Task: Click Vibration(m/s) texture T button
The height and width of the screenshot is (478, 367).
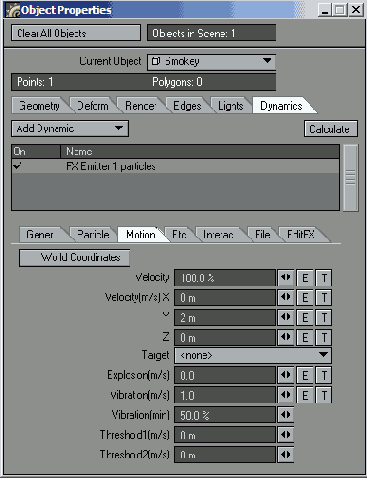Action: click(324, 395)
